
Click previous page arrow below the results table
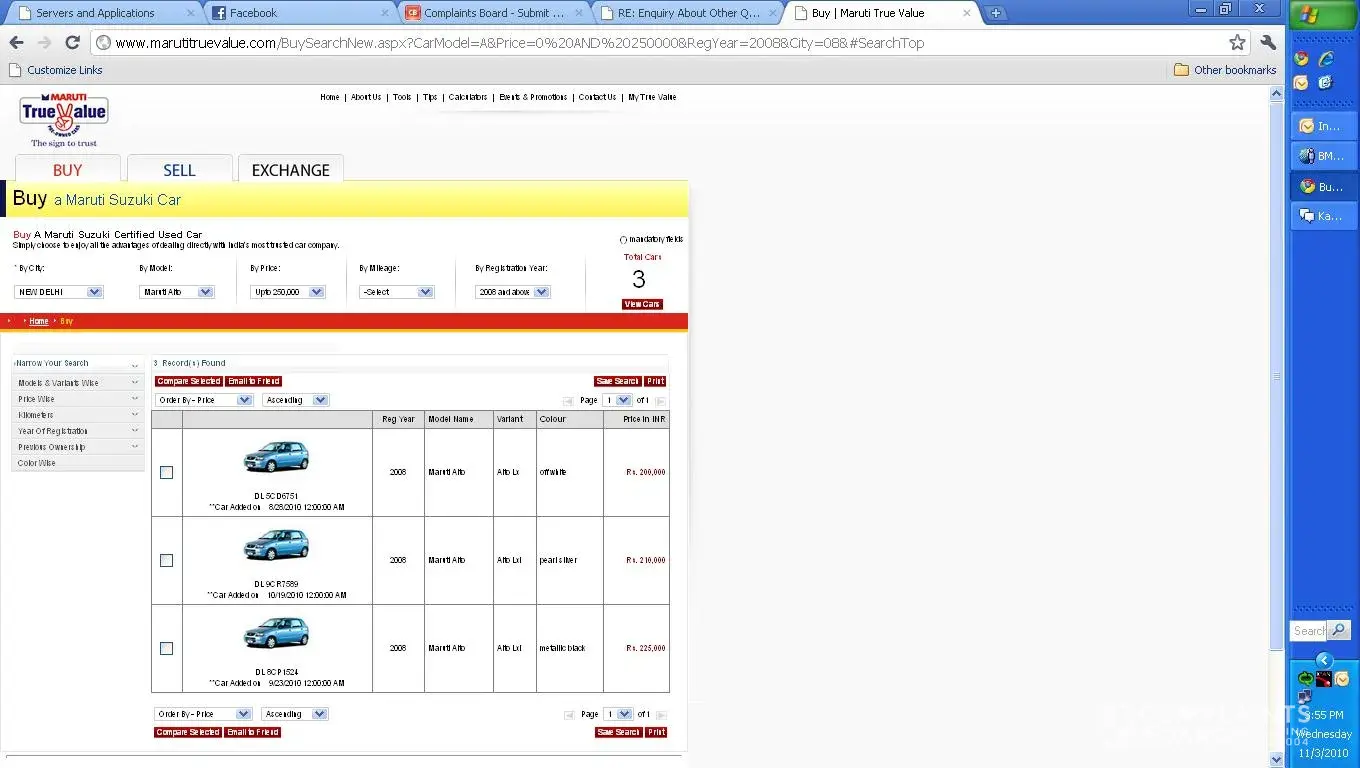(568, 715)
